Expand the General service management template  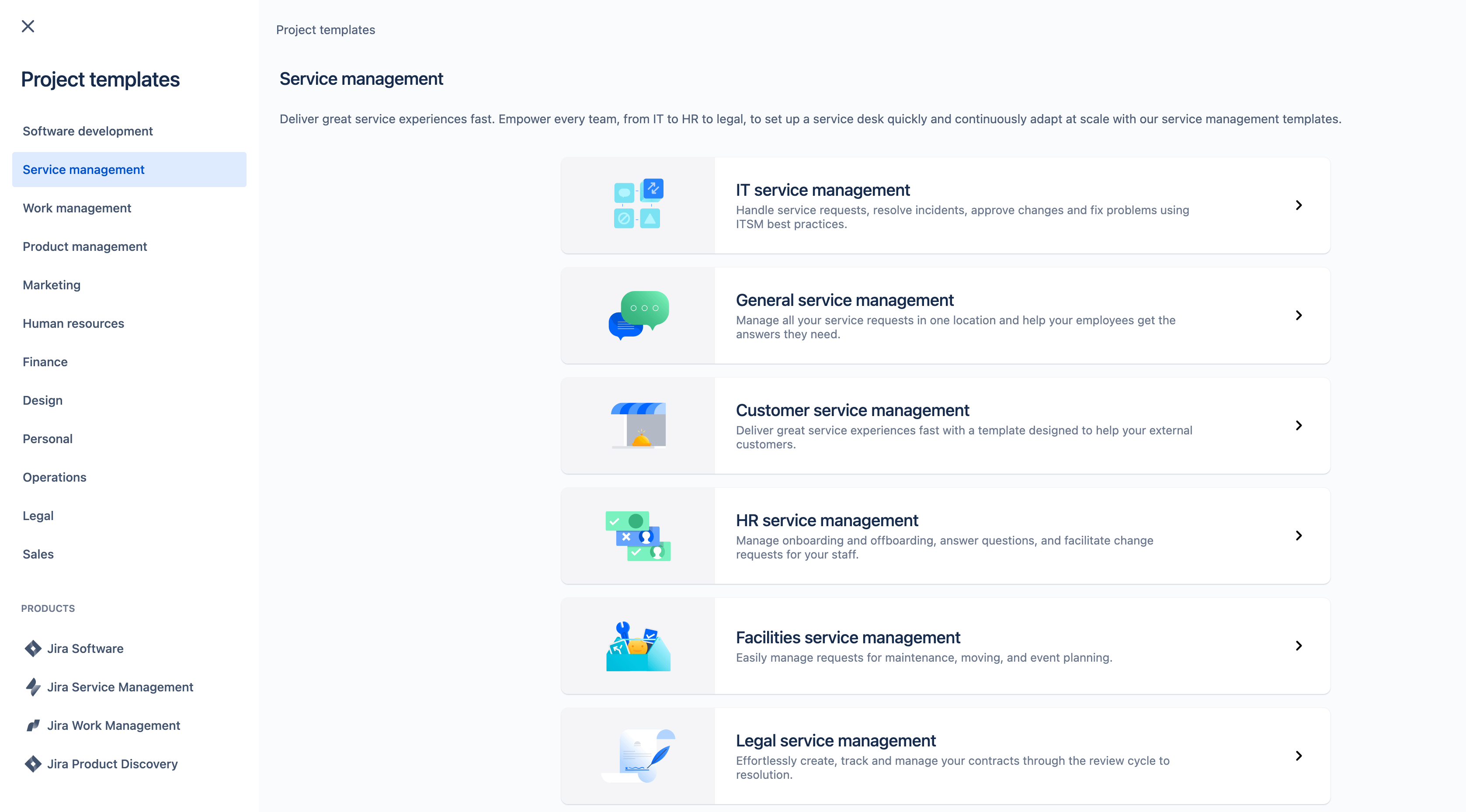click(x=1298, y=315)
